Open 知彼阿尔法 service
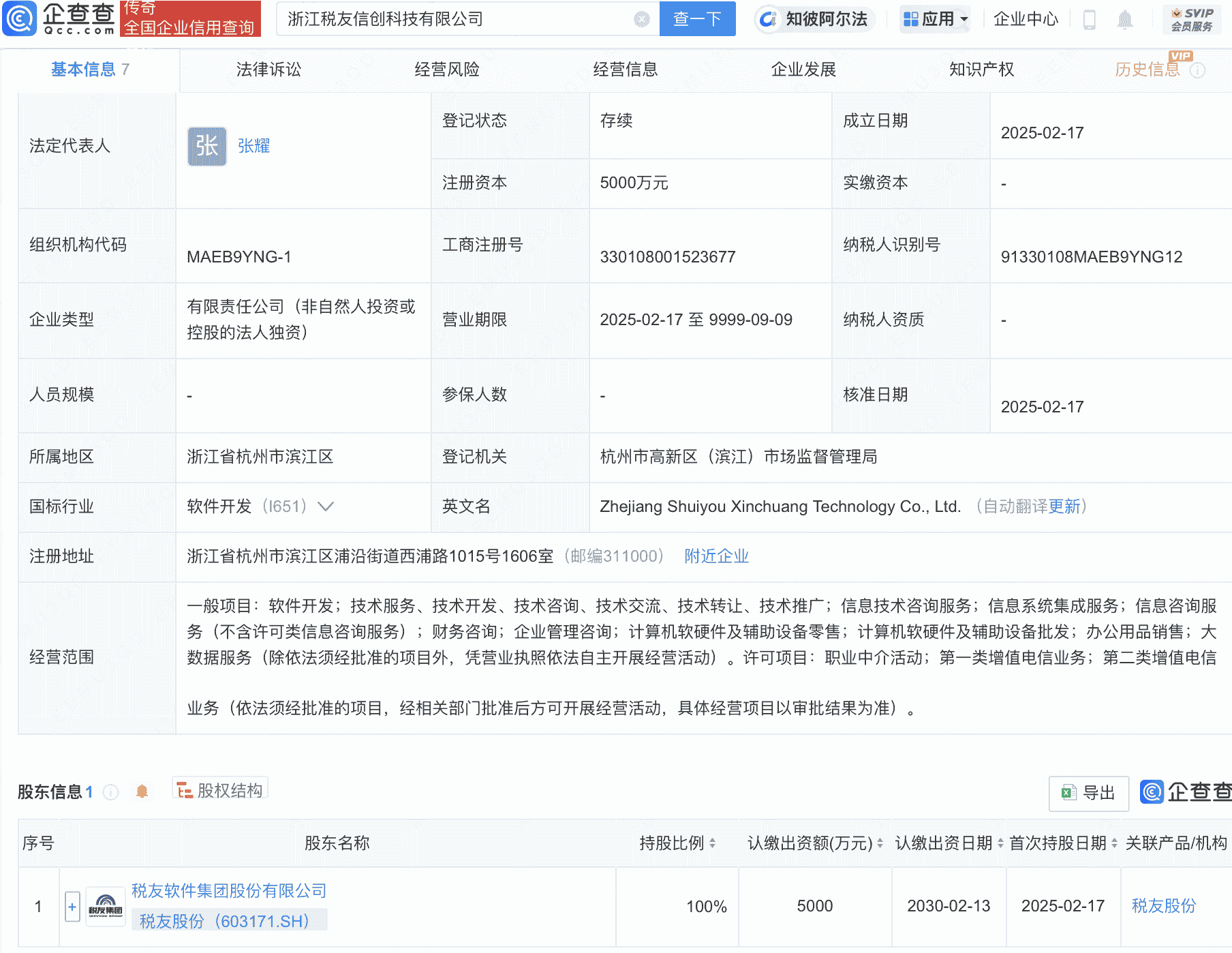Viewport: 1232px width, 953px height. tap(814, 18)
